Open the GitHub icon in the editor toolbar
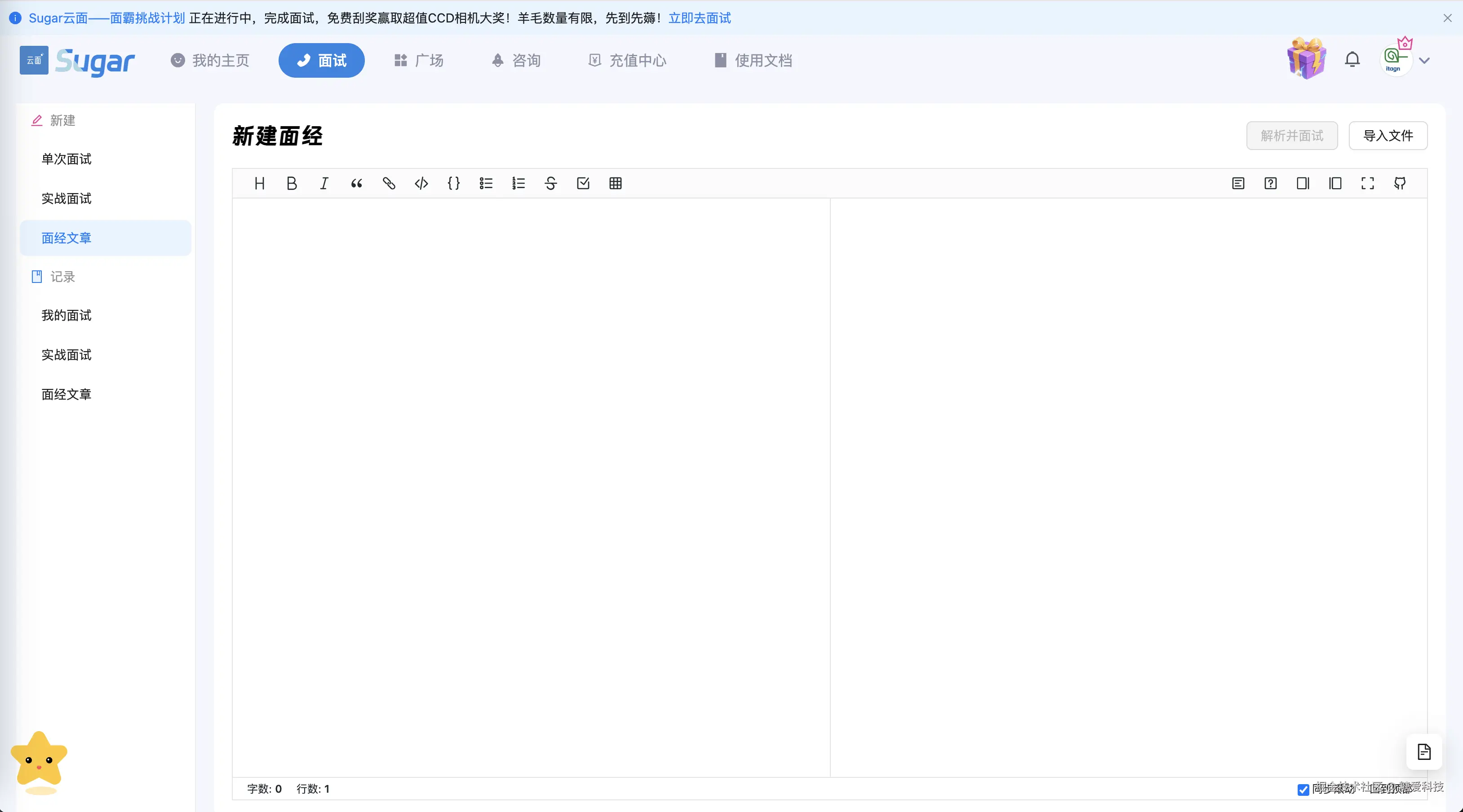1463x812 pixels. [1400, 183]
